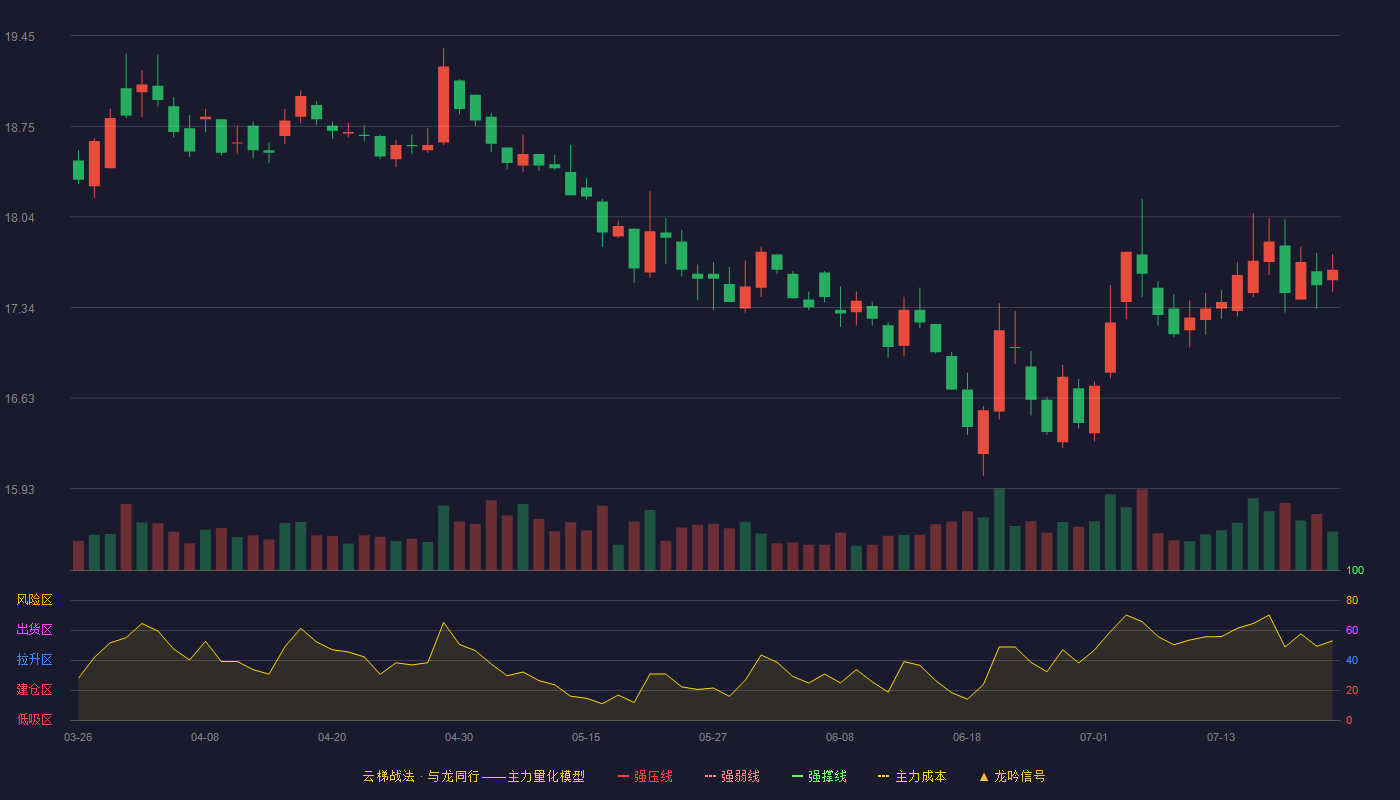Click the 19.45 price axis label
Image resolution: width=1400 pixels, height=800 pixels.
[x=20, y=37]
